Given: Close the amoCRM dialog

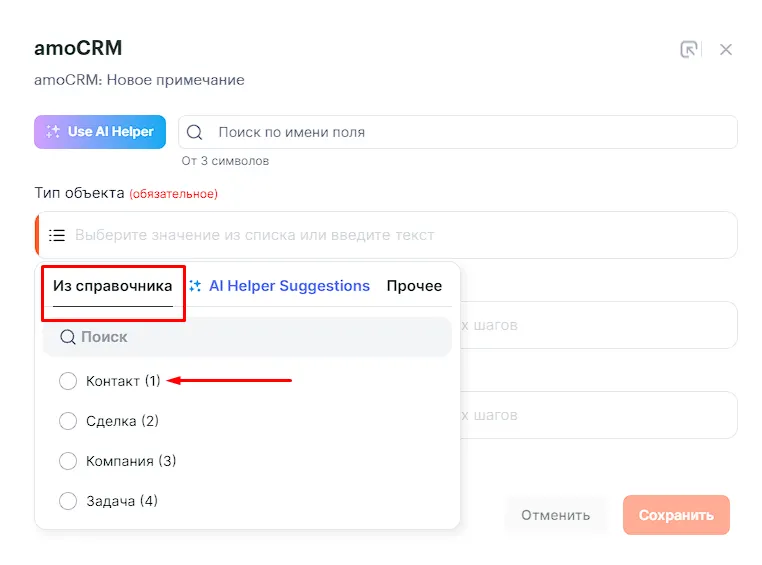Looking at the screenshot, I should [x=726, y=50].
